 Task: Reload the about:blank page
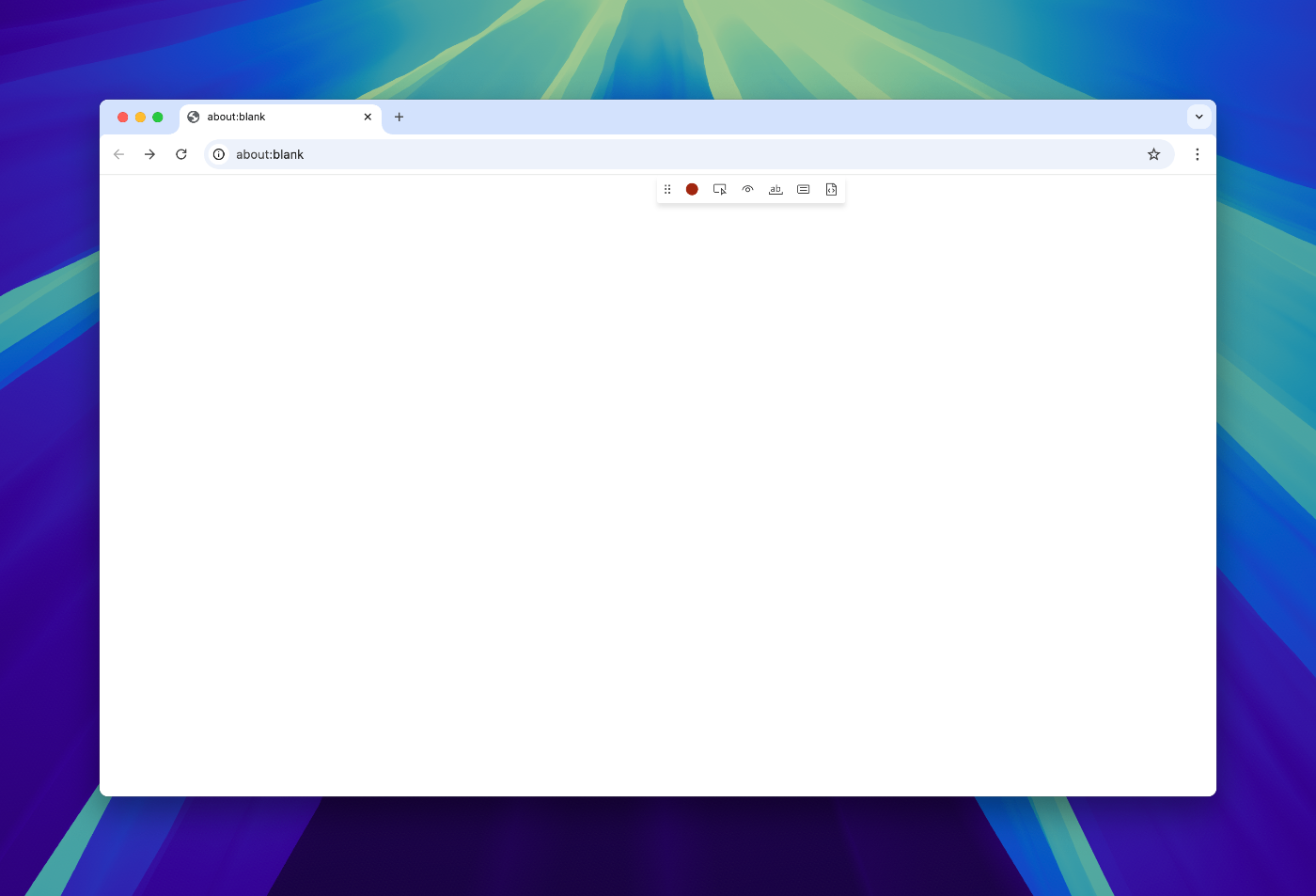[181, 154]
